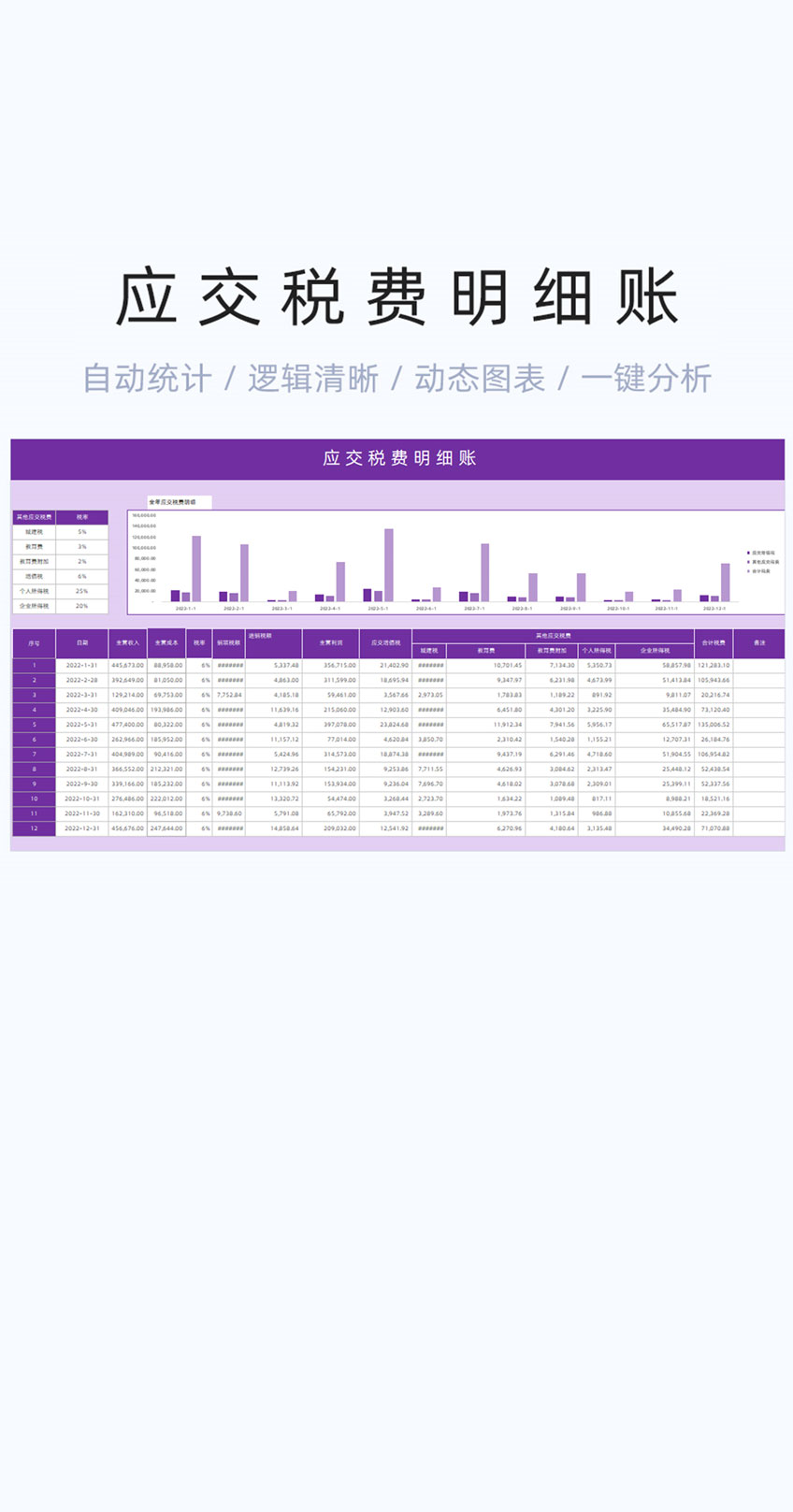
Task: Click the date cell 2022-1-31
Action: [x=82, y=666]
